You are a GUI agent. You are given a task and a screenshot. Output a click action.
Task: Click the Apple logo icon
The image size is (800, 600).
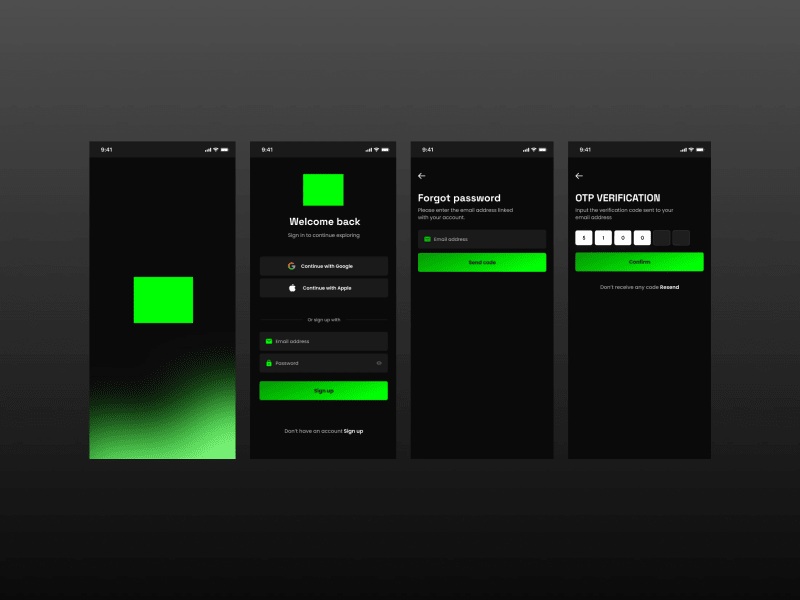(292, 288)
